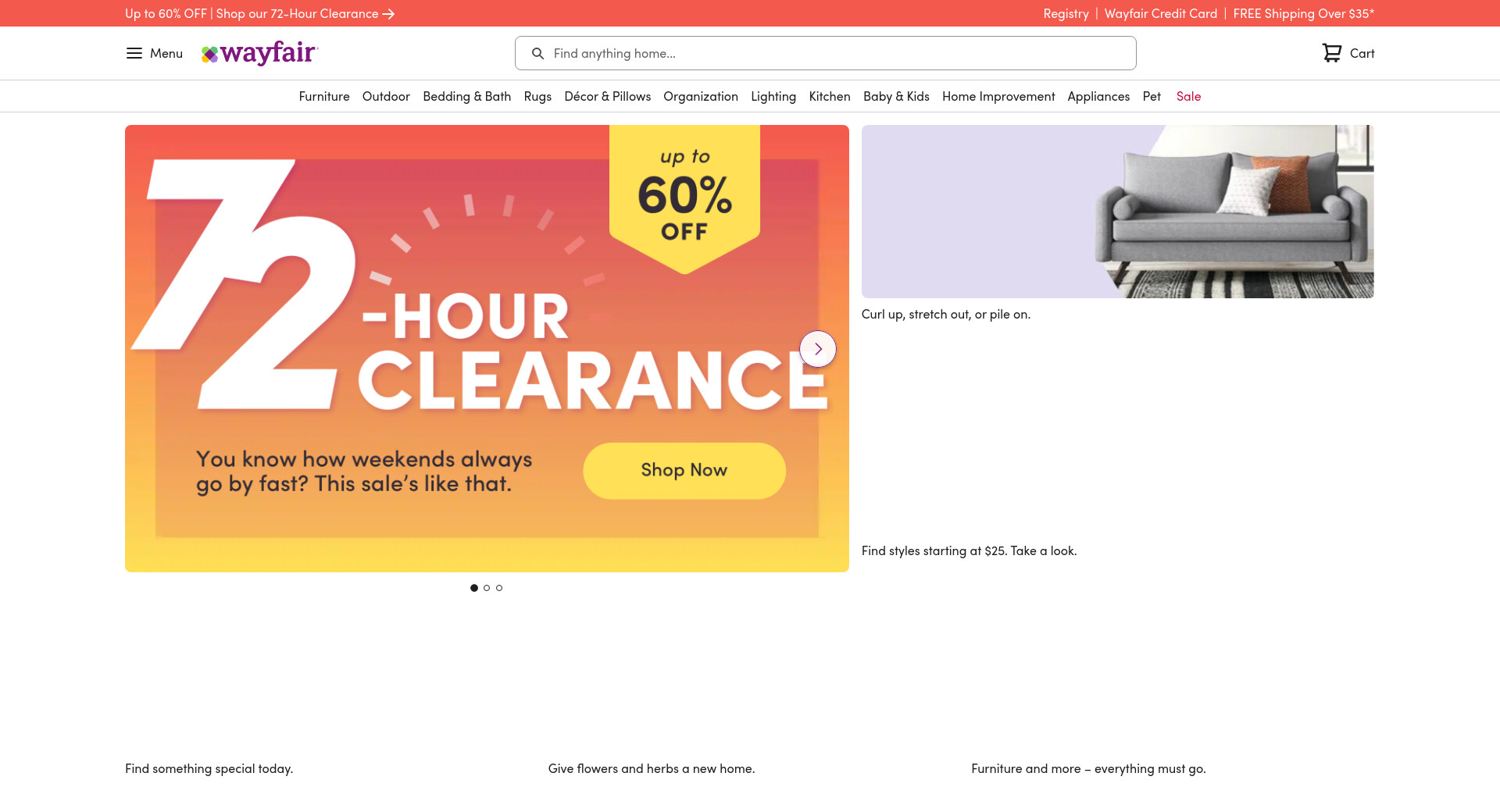Open the gray sofa thumbnail
The height and width of the screenshot is (812, 1500).
coord(1118,212)
